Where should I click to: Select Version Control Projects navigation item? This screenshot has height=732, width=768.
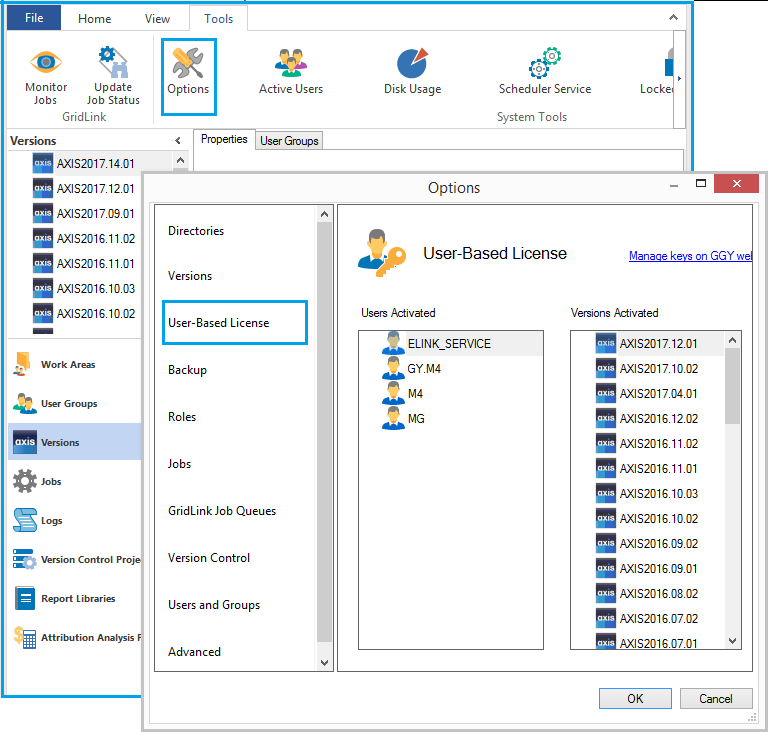pyautogui.click(x=76, y=560)
